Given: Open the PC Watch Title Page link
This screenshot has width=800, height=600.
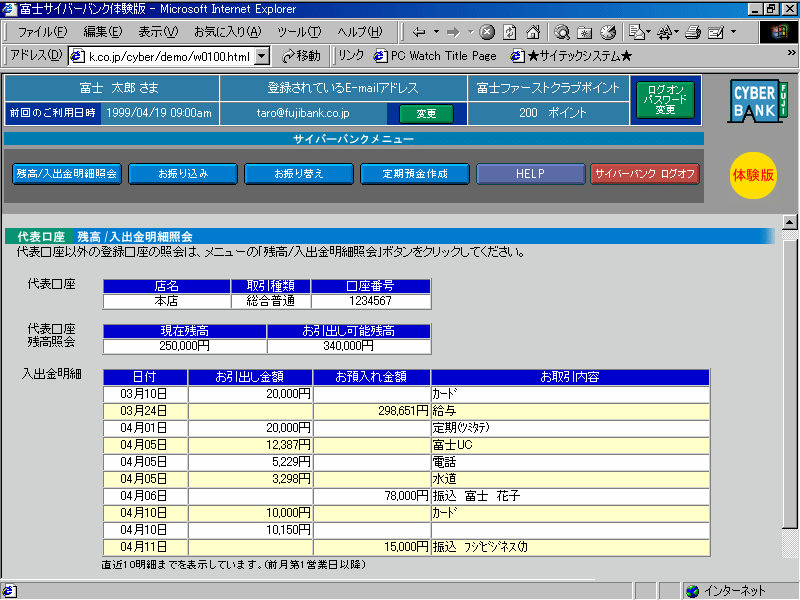Looking at the screenshot, I should pos(435,56).
